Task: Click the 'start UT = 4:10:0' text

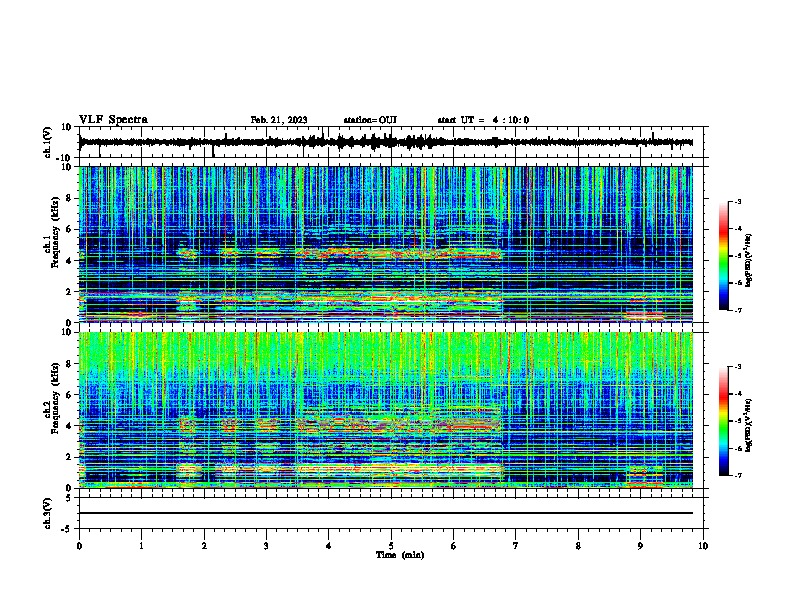Action: (x=483, y=120)
